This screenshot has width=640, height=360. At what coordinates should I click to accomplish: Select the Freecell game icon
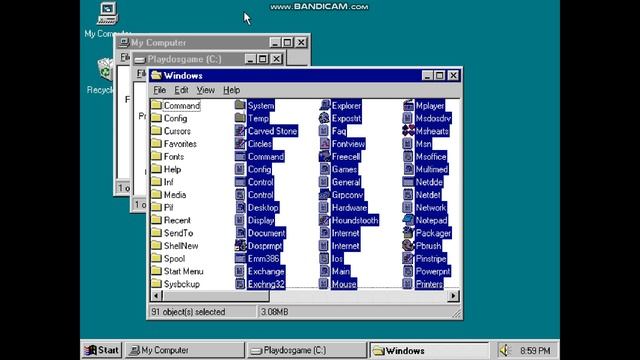324,156
